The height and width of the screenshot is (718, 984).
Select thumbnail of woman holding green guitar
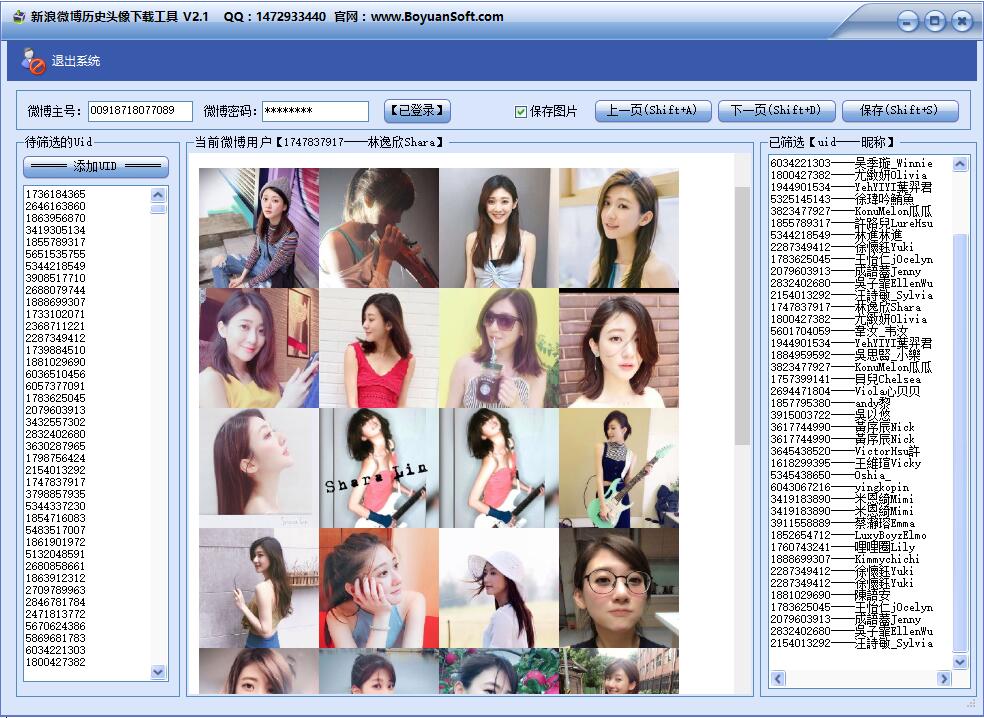pos(619,468)
